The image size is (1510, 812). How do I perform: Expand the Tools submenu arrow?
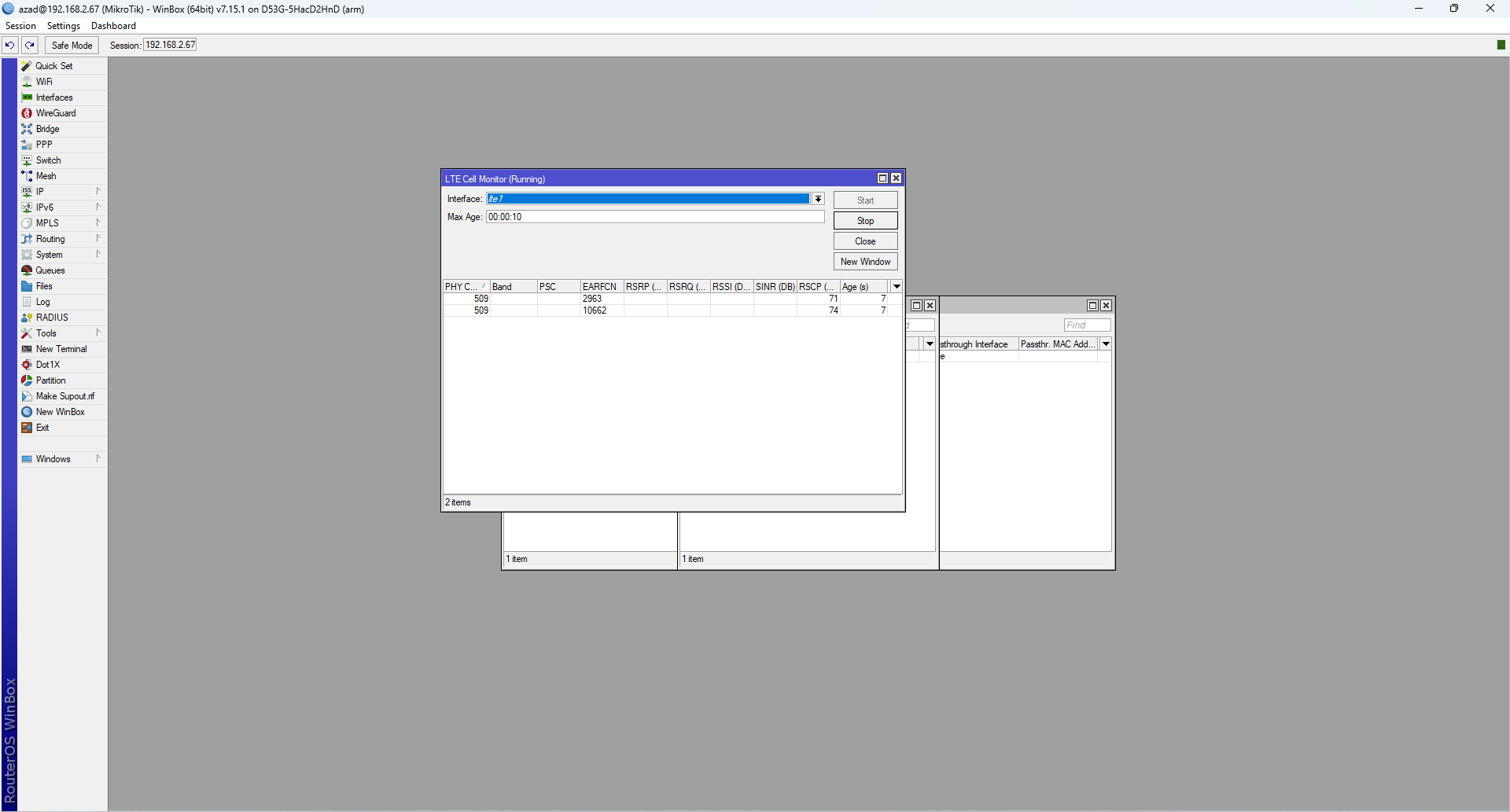(98, 333)
